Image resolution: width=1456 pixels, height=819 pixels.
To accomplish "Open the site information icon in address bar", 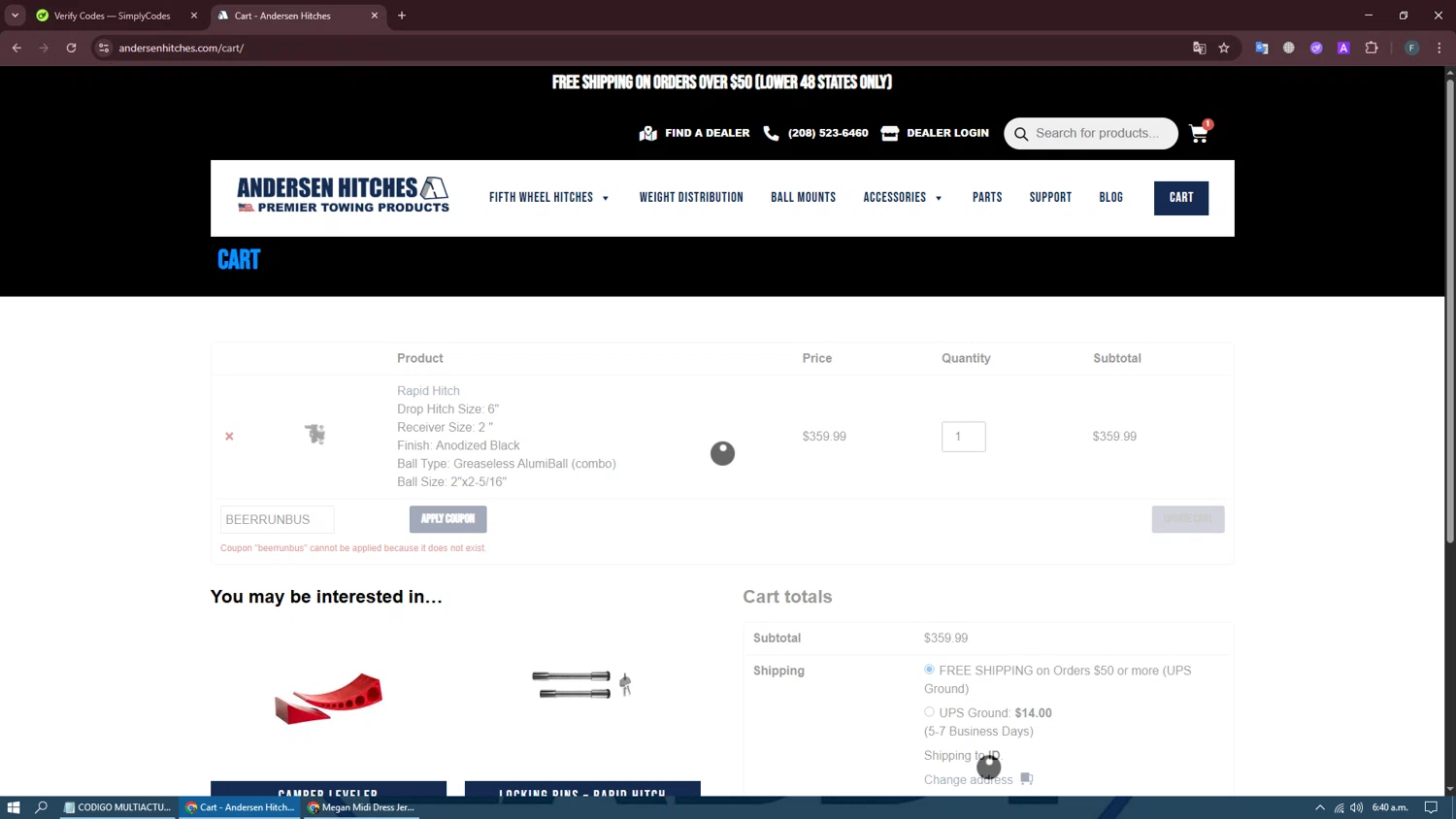I will 104,48.
